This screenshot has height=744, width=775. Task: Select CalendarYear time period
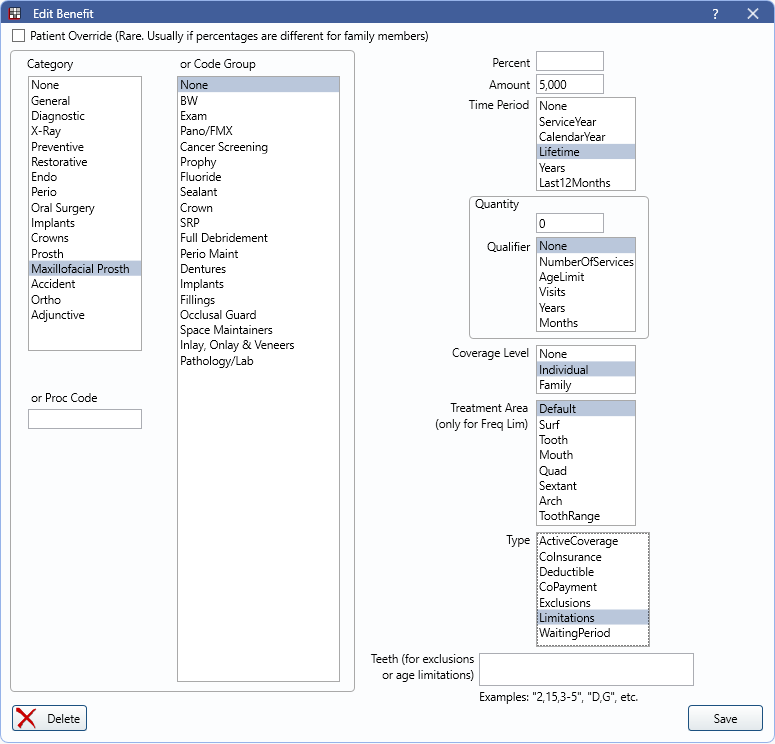[572, 137]
